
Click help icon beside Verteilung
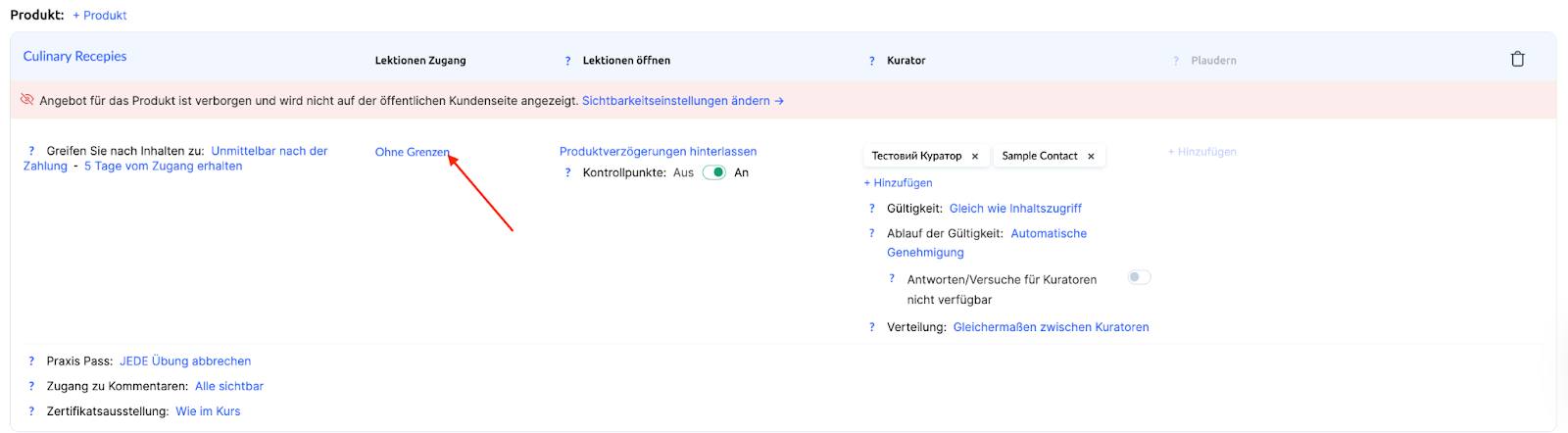pyautogui.click(x=871, y=327)
